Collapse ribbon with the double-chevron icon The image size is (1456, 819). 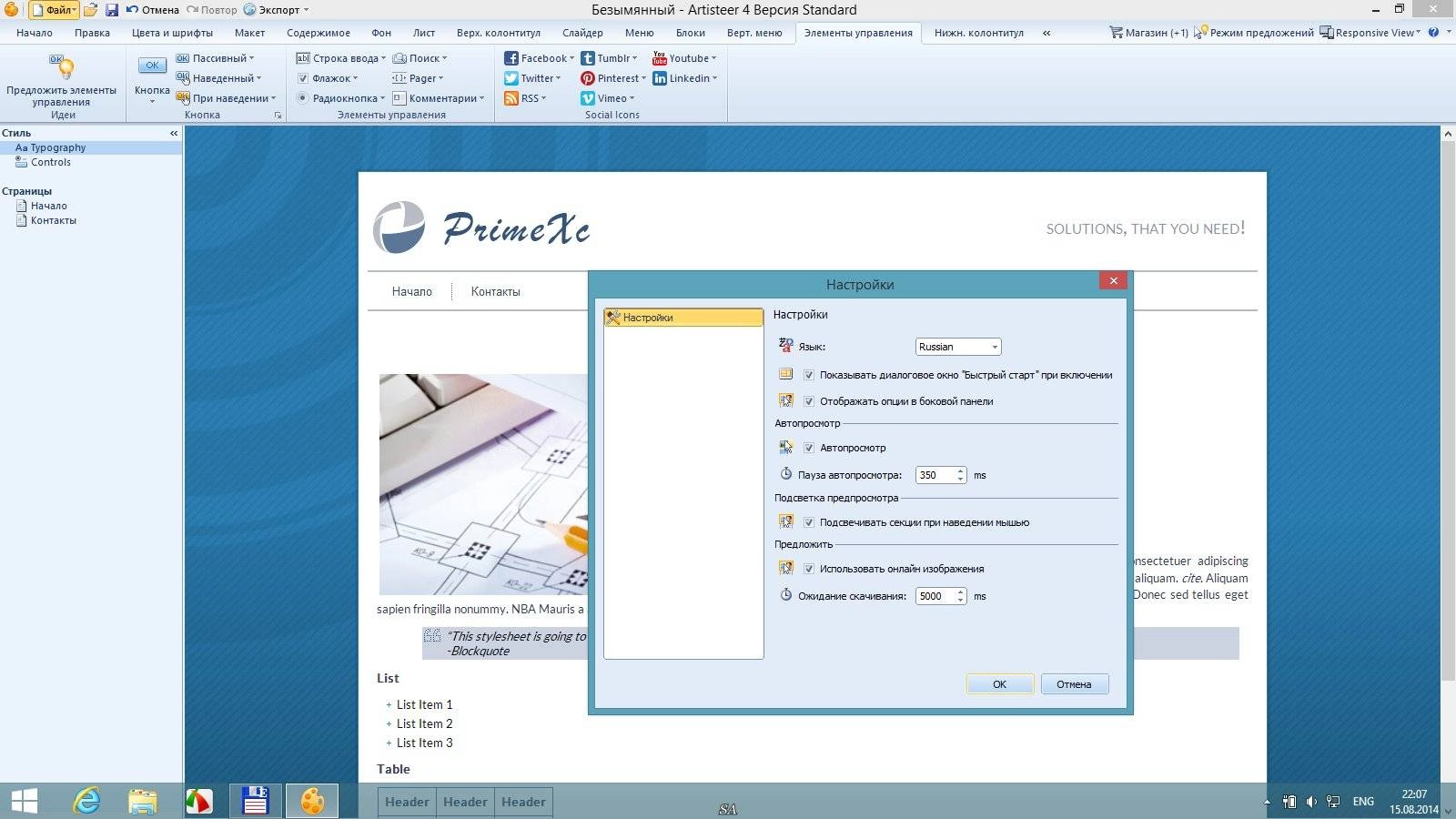1046,33
